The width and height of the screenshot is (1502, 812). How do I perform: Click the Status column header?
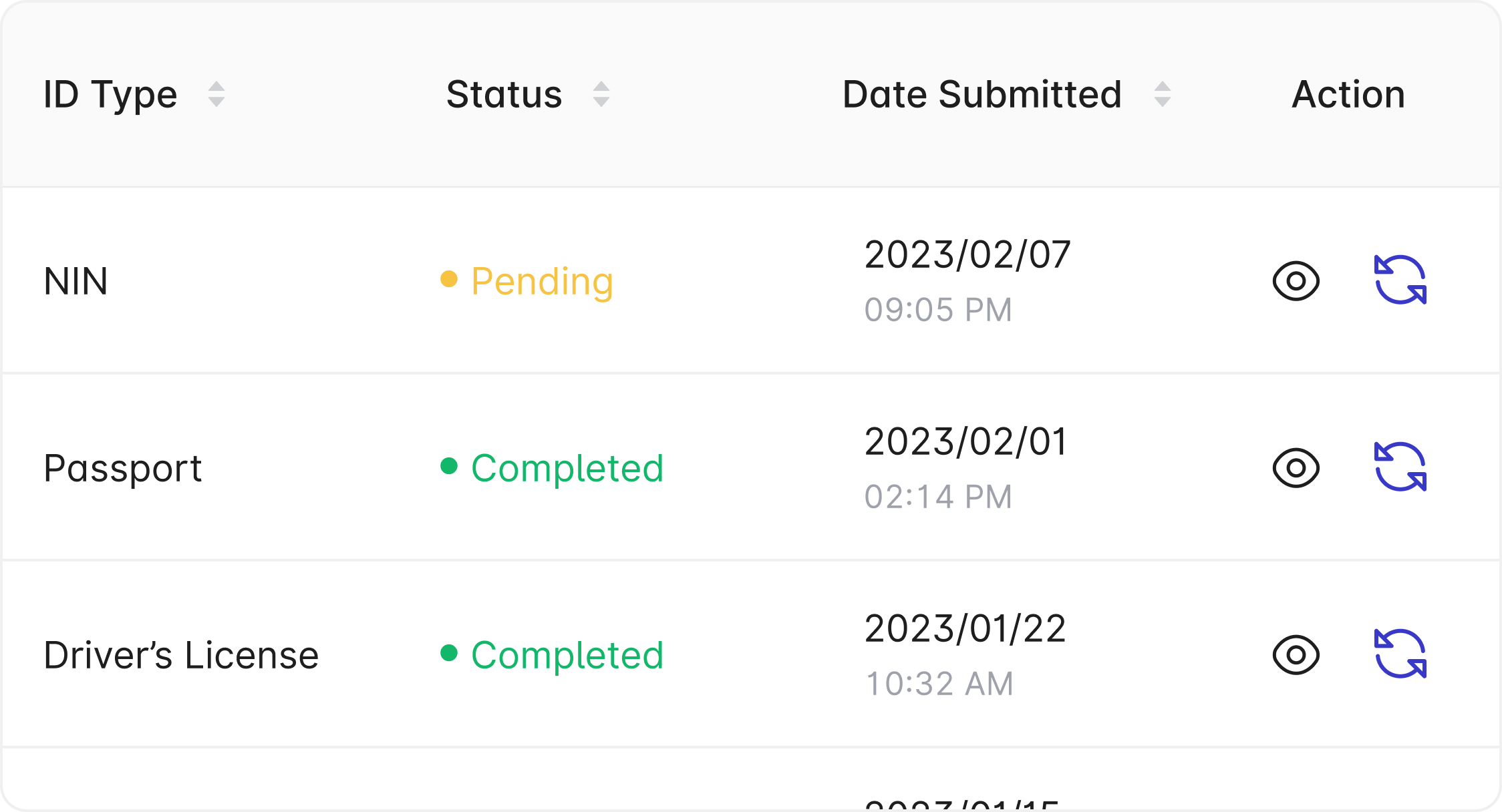coord(504,94)
